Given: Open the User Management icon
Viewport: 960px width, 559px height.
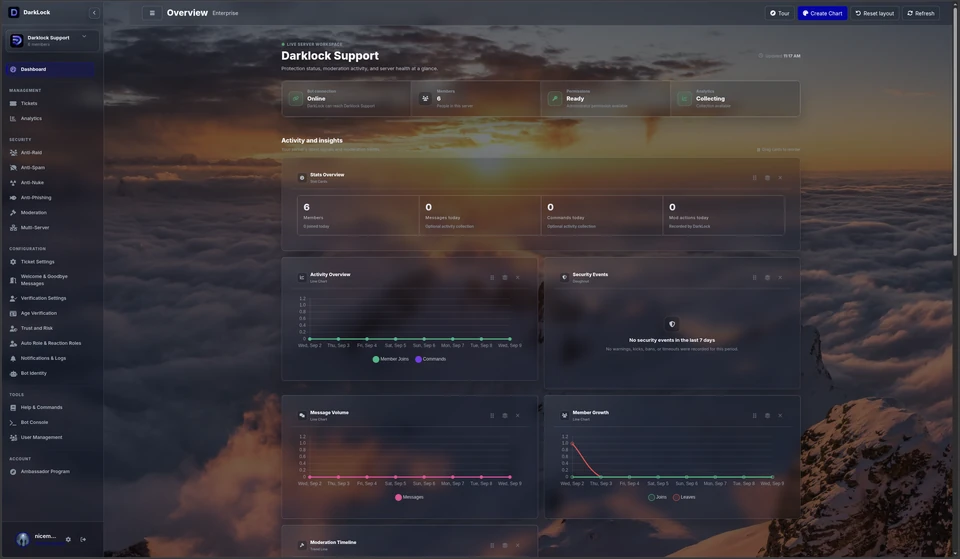Looking at the screenshot, I should [x=13, y=438].
